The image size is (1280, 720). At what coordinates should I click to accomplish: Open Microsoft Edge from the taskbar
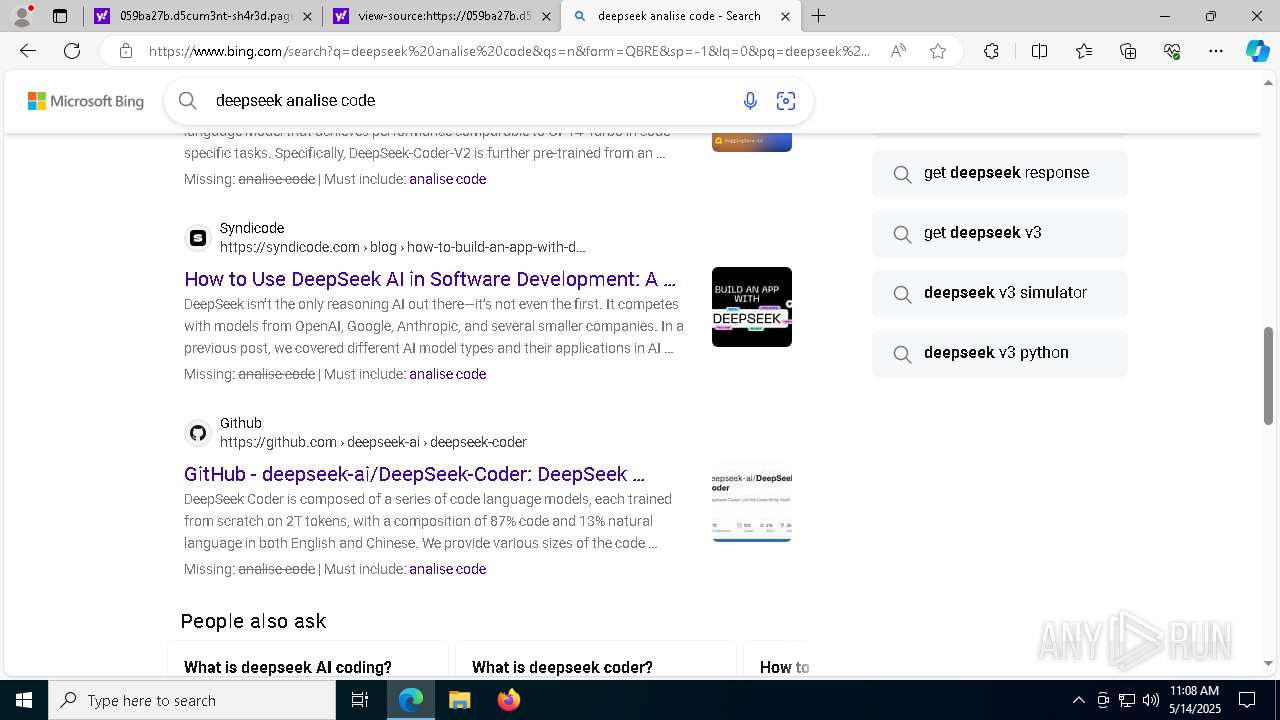click(x=411, y=700)
